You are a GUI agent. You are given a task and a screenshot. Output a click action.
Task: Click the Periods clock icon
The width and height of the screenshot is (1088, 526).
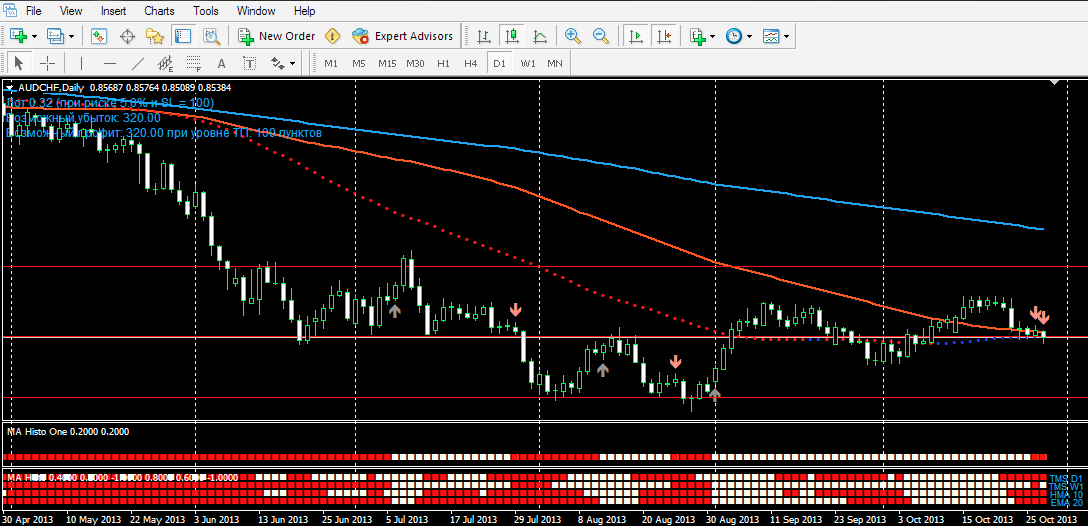click(x=733, y=36)
